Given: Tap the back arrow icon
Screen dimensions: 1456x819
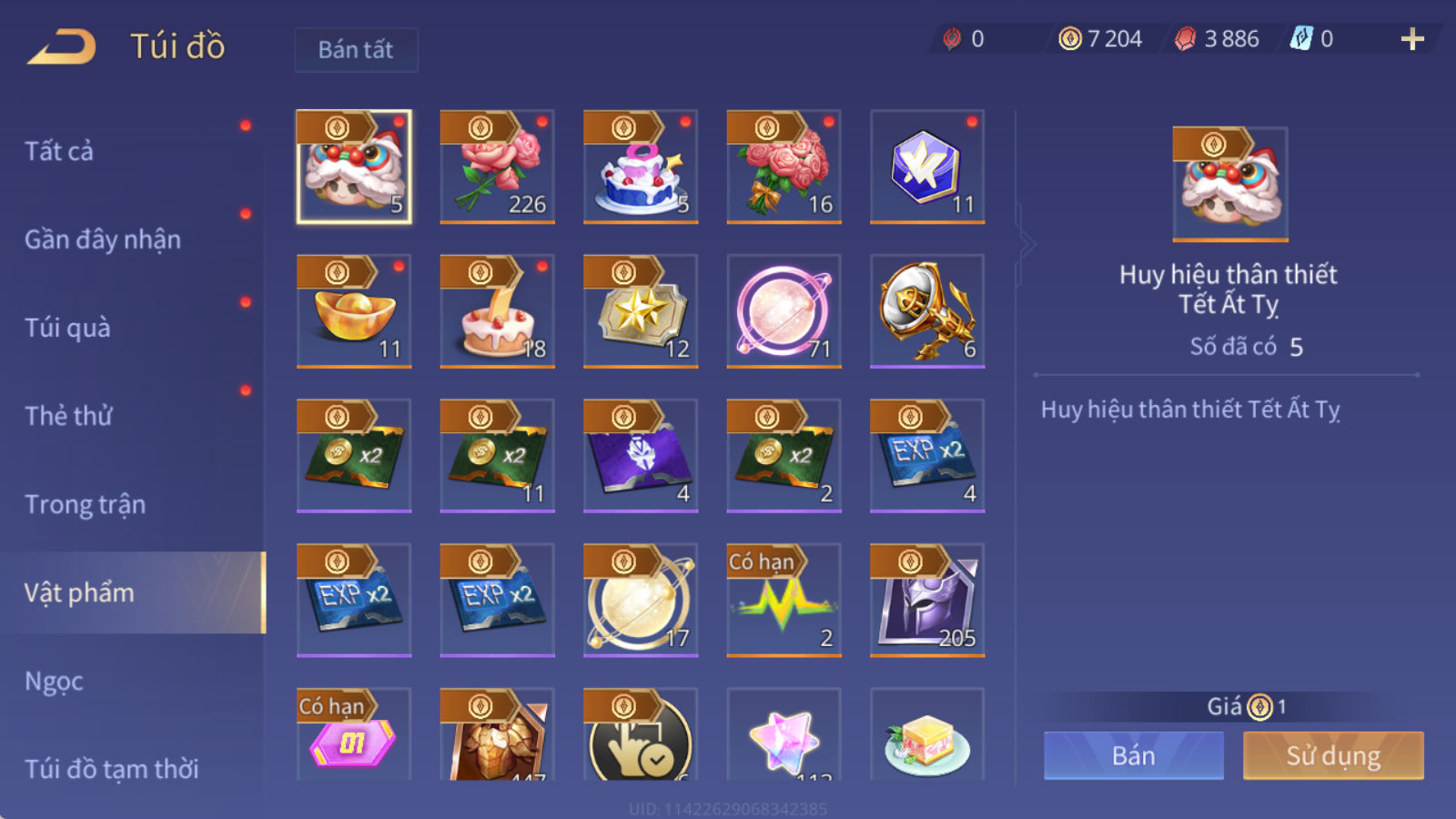Looking at the screenshot, I should [62, 47].
